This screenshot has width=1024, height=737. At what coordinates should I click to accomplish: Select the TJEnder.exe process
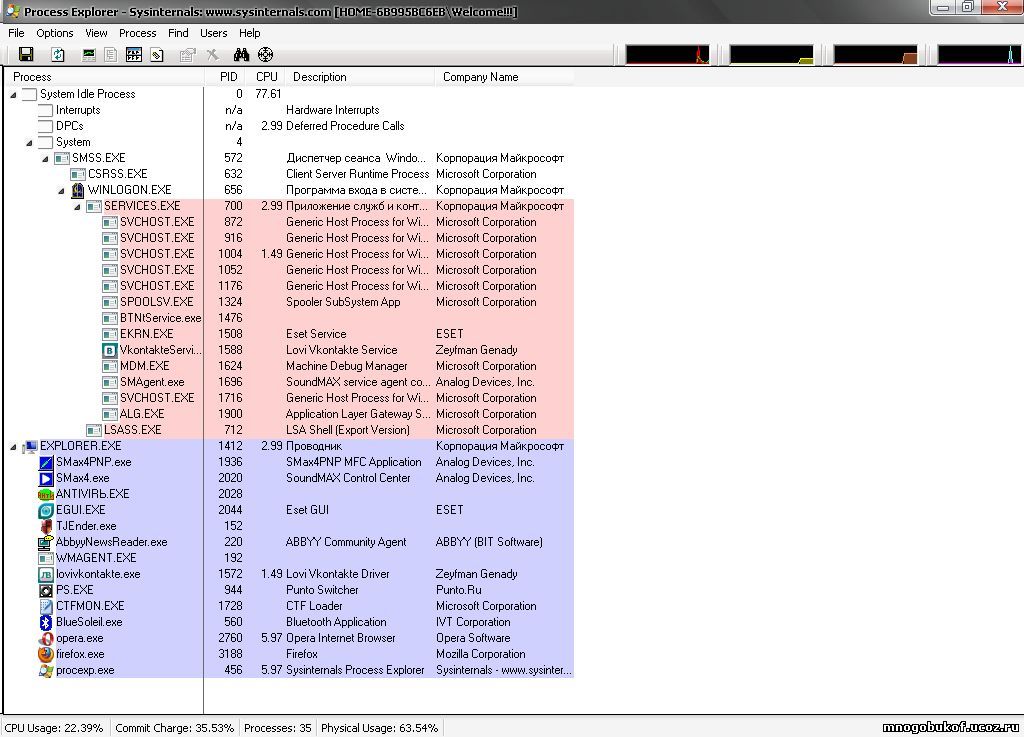[x=306, y=526]
